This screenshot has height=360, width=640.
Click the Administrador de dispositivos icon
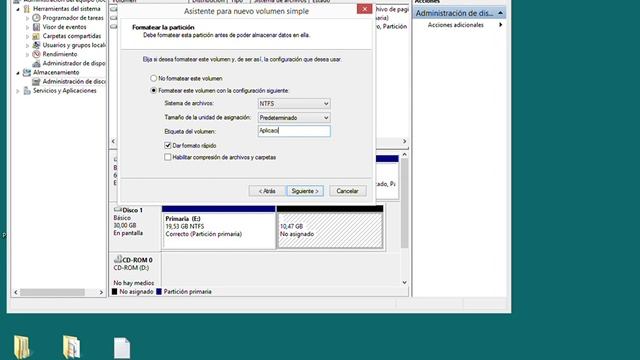pos(36,63)
